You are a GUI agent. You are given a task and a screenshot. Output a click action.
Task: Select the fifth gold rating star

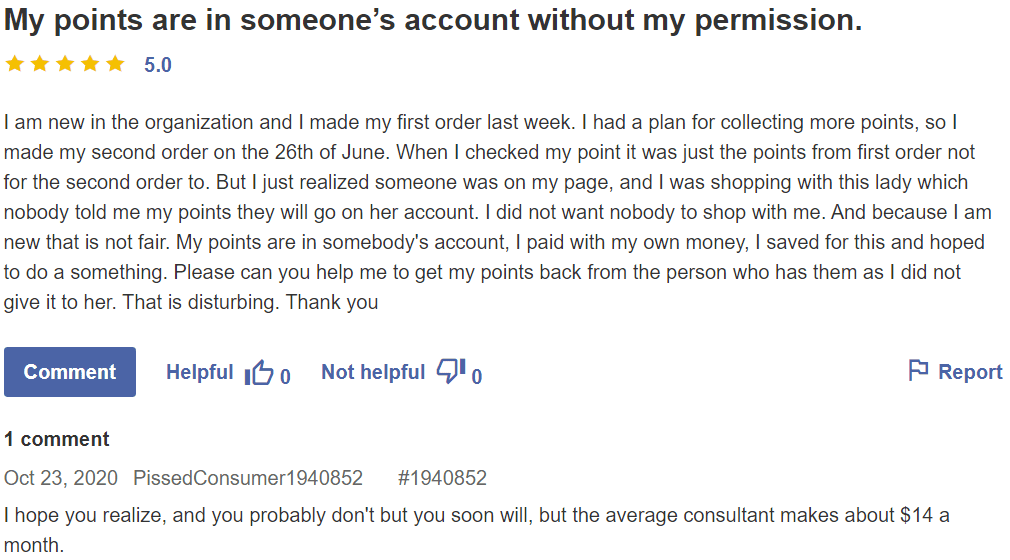pos(115,64)
